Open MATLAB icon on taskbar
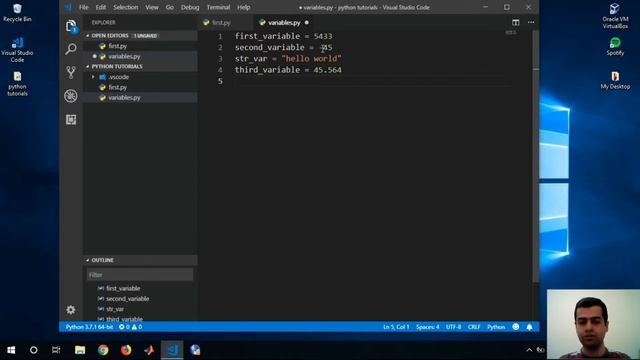This screenshot has height=360, width=640. [x=149, y=350]
